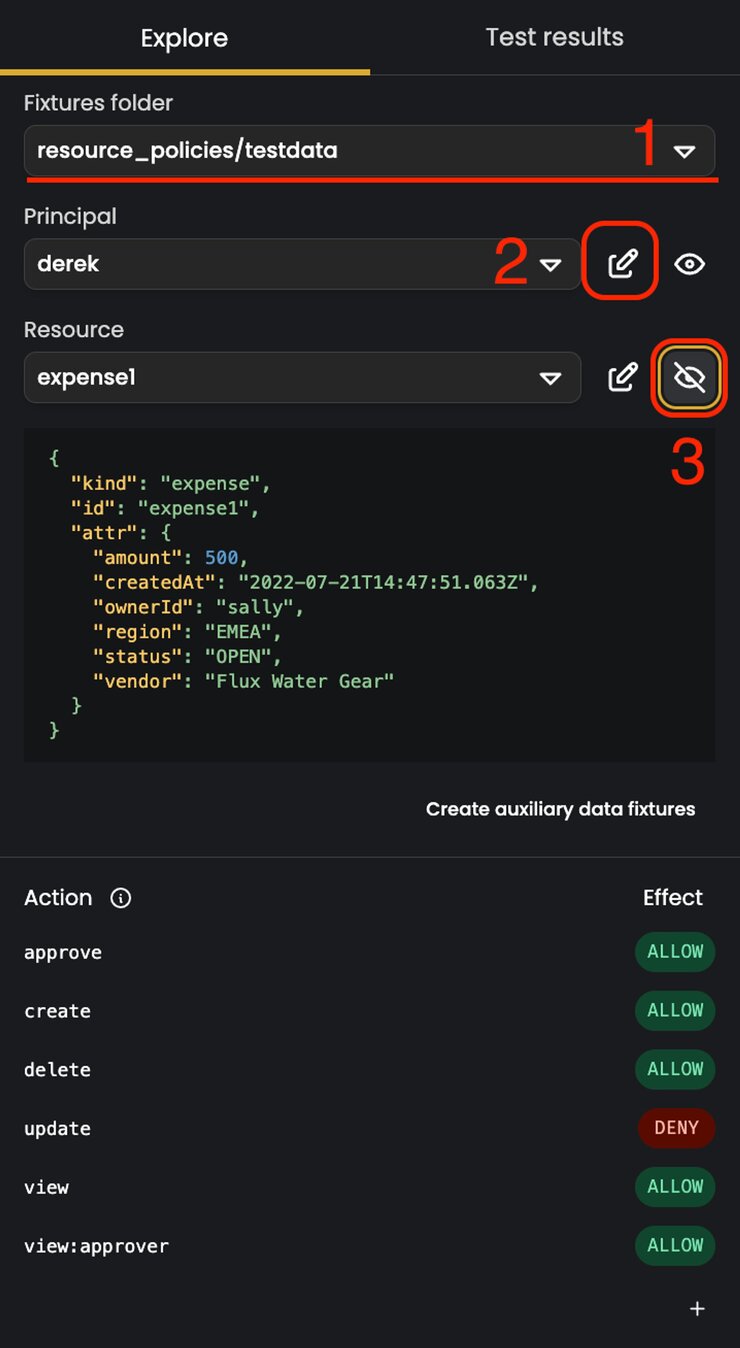Click the edit pencil icon for Principal
Screen dimensions: 740x1348
pos(622,264)
